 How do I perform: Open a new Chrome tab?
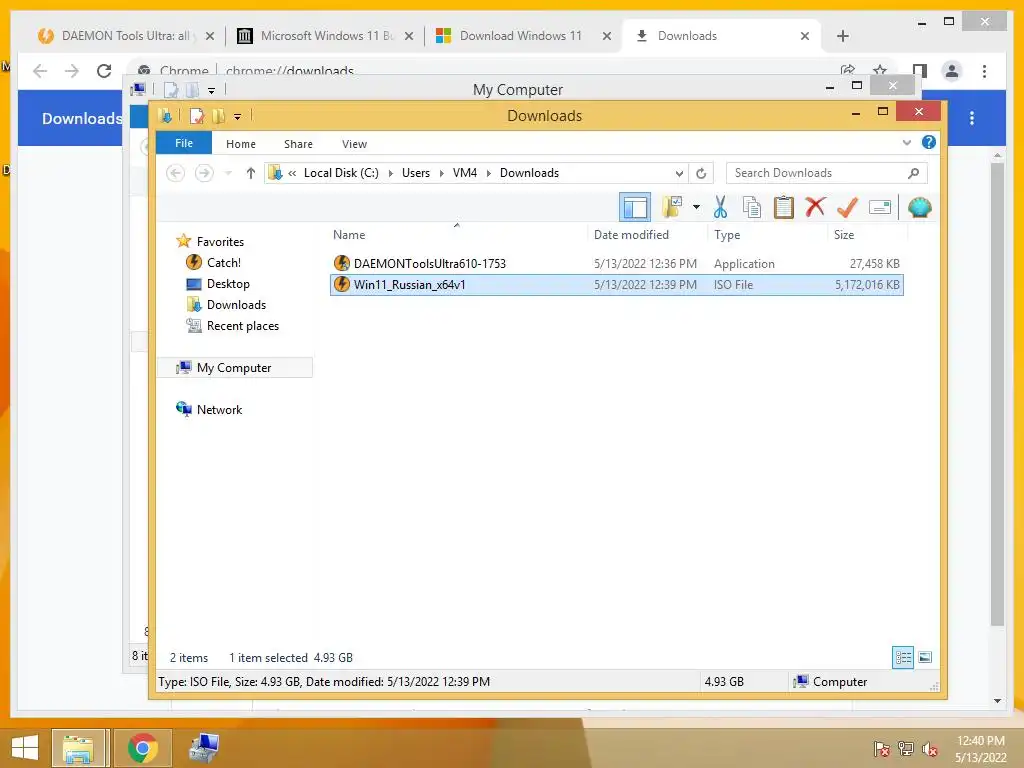pyautogui.click(x=842, y=36)
